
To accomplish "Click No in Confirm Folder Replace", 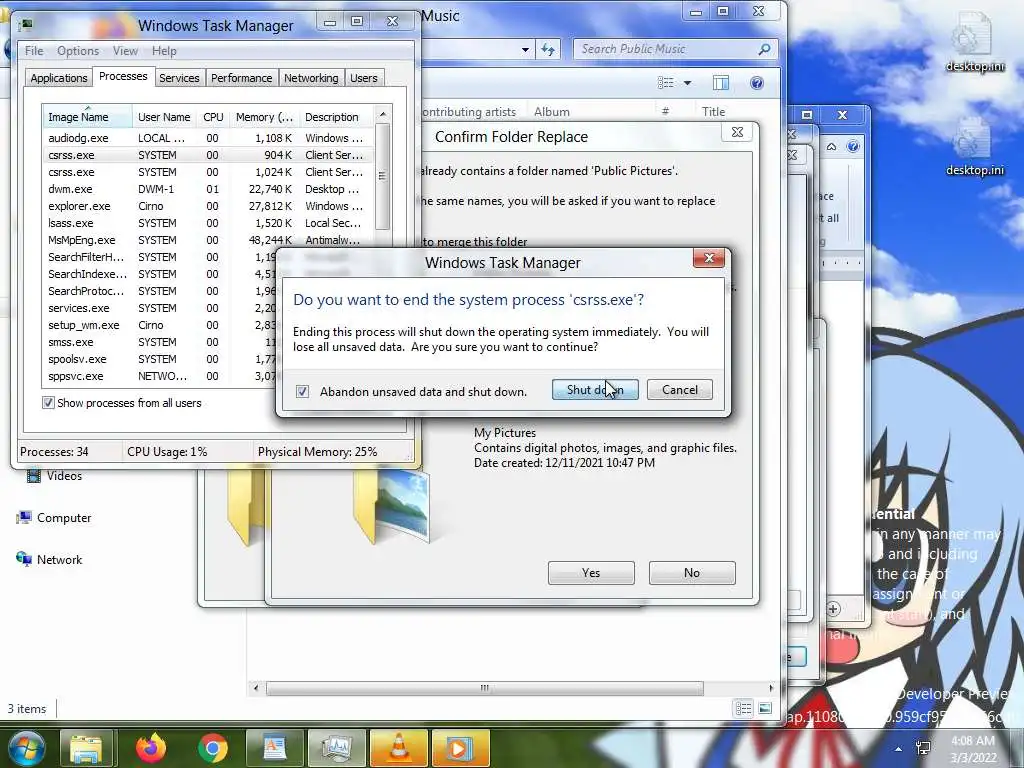I will (x=692, y=573).
